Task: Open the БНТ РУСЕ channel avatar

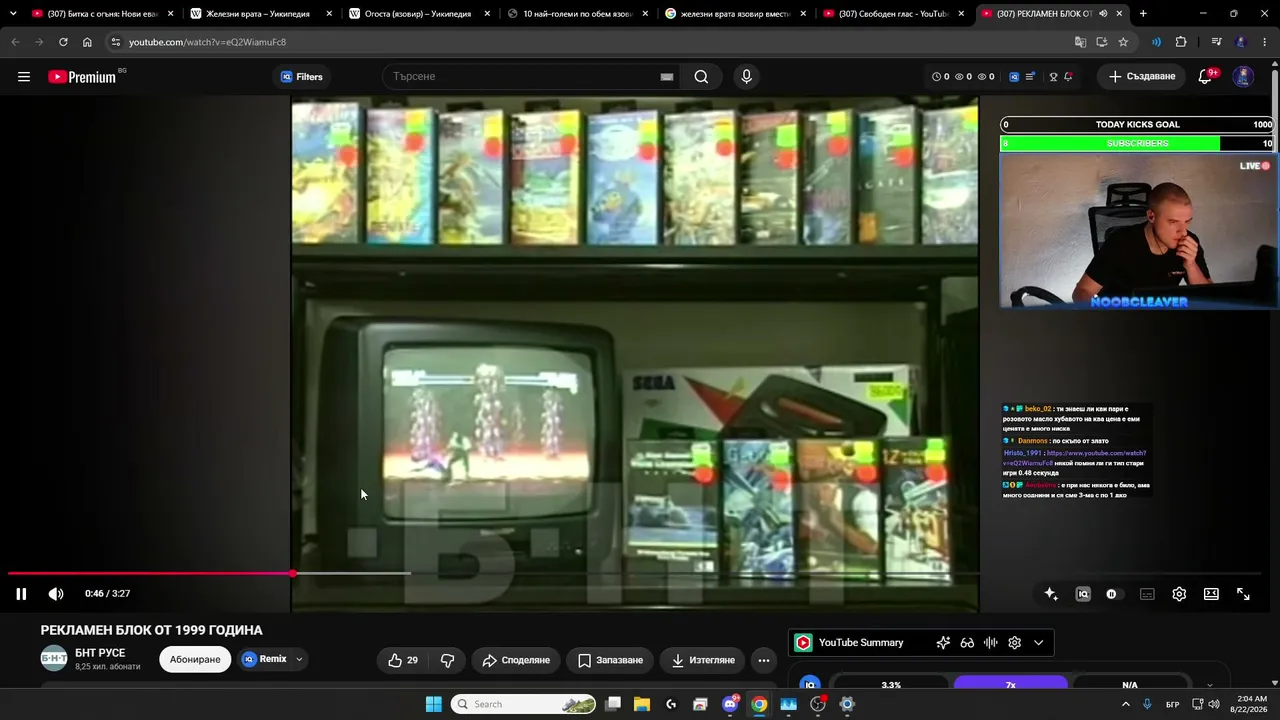Action: [x=54, y=658]
